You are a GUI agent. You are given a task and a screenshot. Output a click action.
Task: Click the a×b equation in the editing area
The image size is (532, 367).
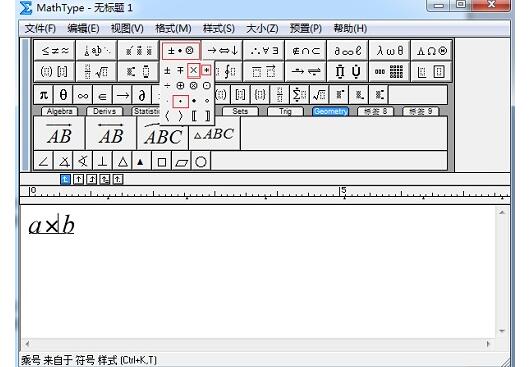[52, 225]
